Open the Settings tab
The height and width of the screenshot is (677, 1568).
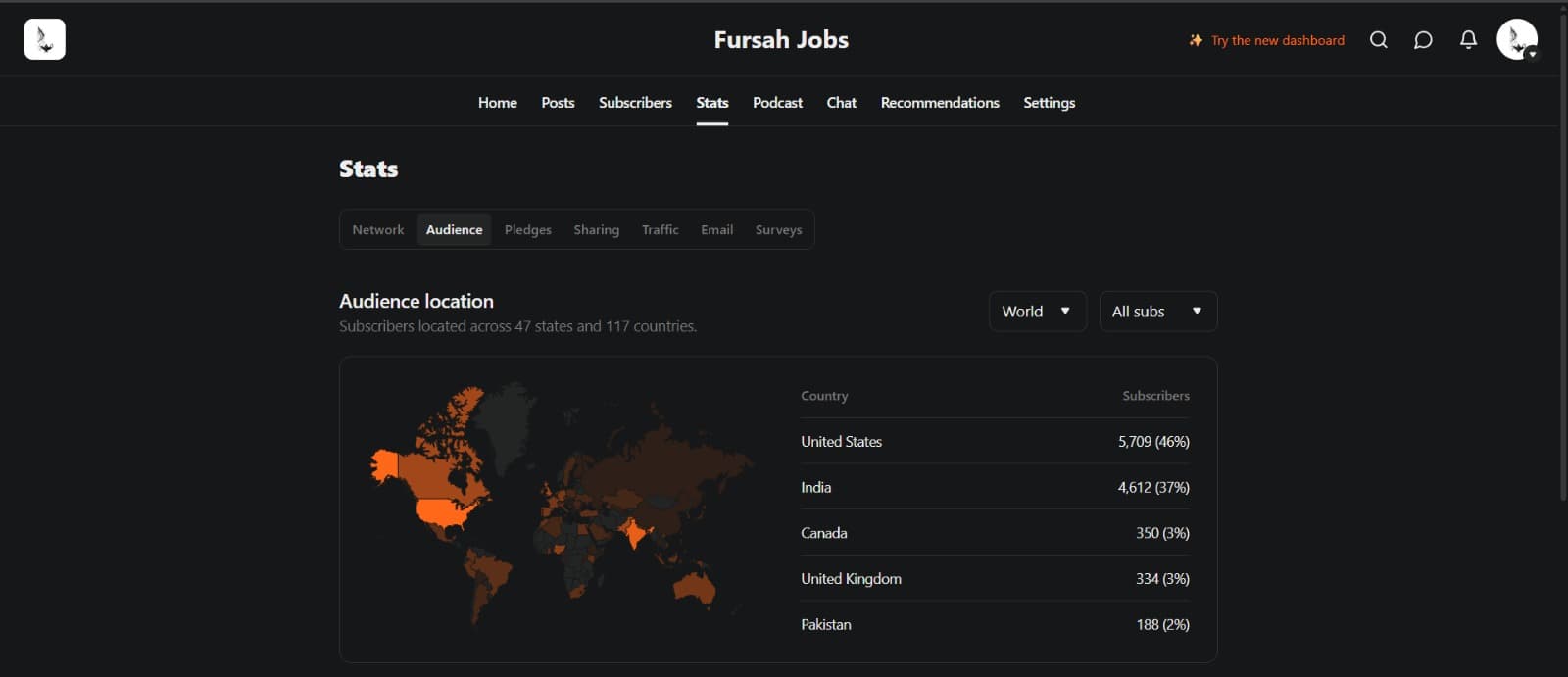tap(1049, 102)
